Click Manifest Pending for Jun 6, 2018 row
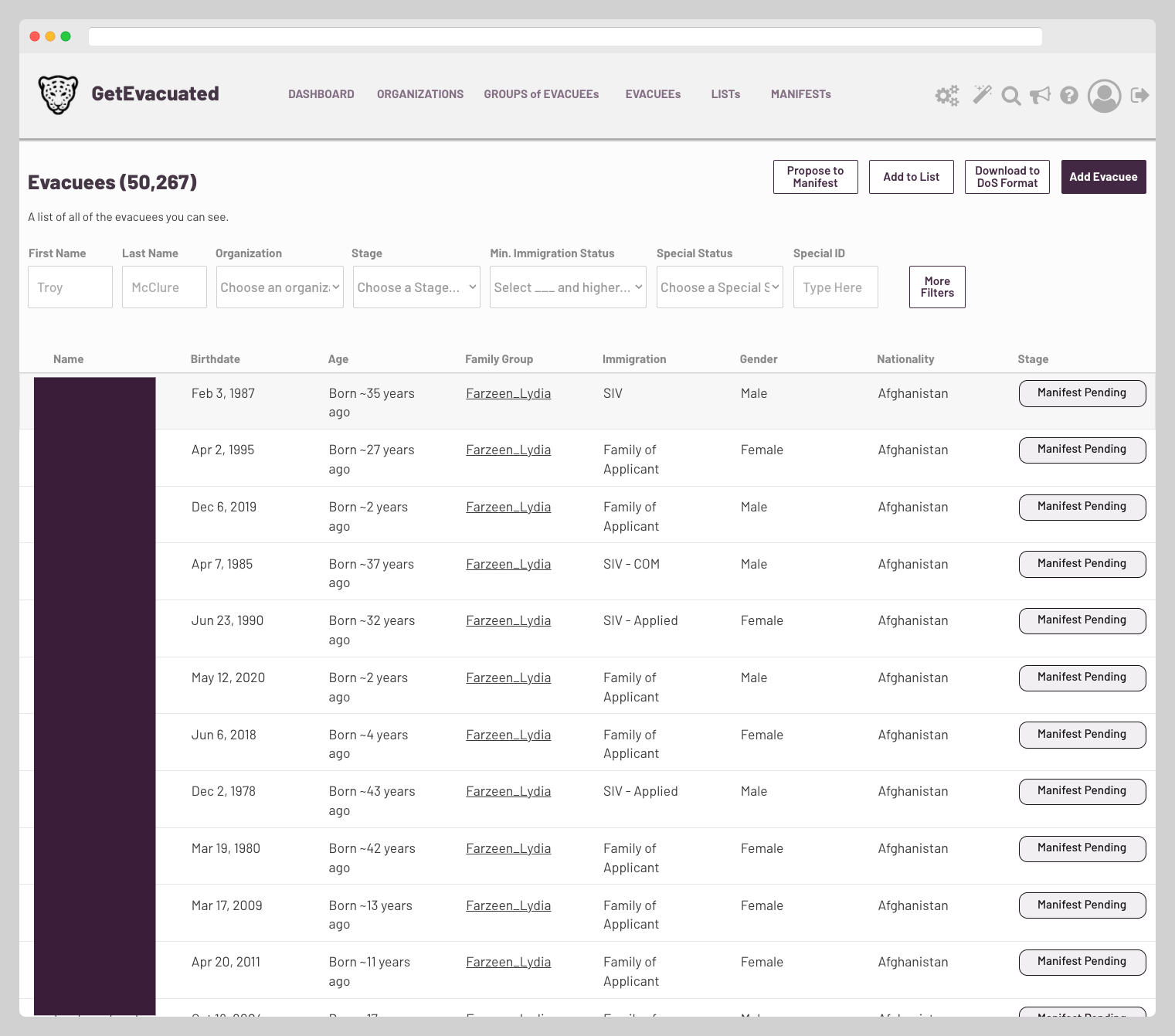Screen dimensions: 1175x1036 [x=1082, y=735]
